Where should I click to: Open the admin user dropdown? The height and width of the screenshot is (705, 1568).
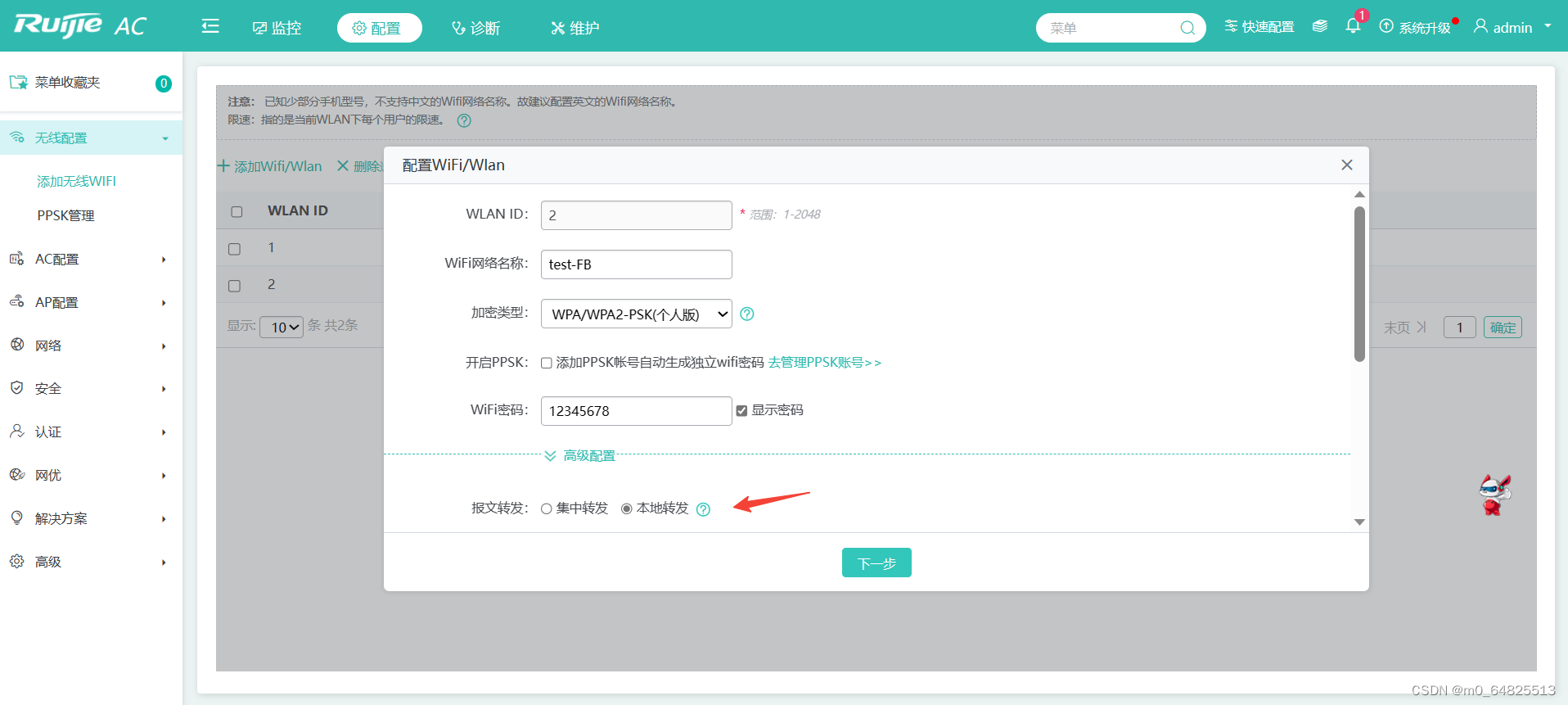1512,27
